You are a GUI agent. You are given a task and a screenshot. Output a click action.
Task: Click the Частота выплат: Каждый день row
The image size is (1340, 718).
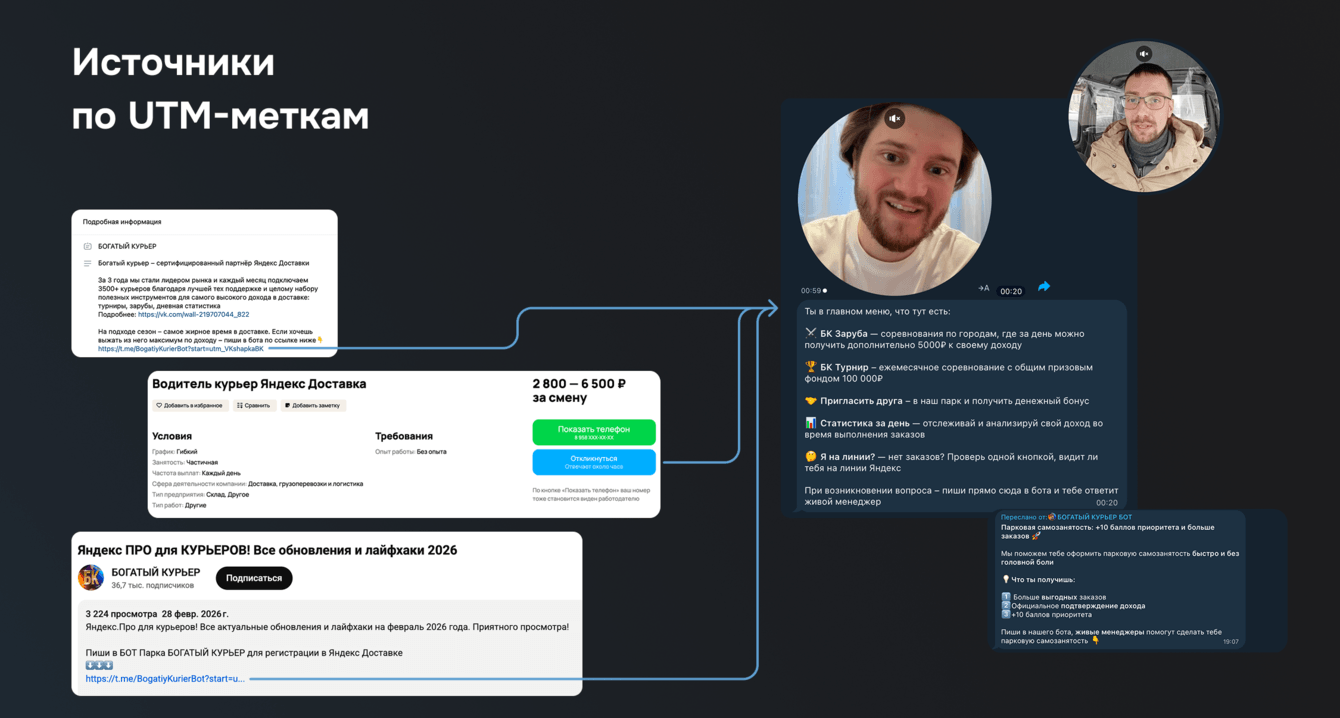point(196,473)
